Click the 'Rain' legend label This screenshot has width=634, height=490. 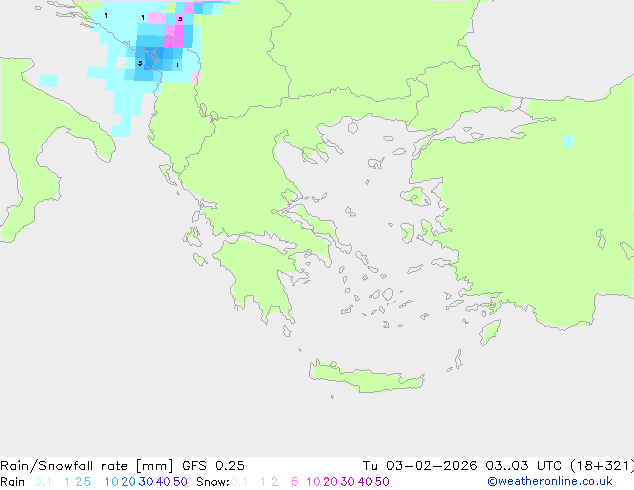(13, 482)
